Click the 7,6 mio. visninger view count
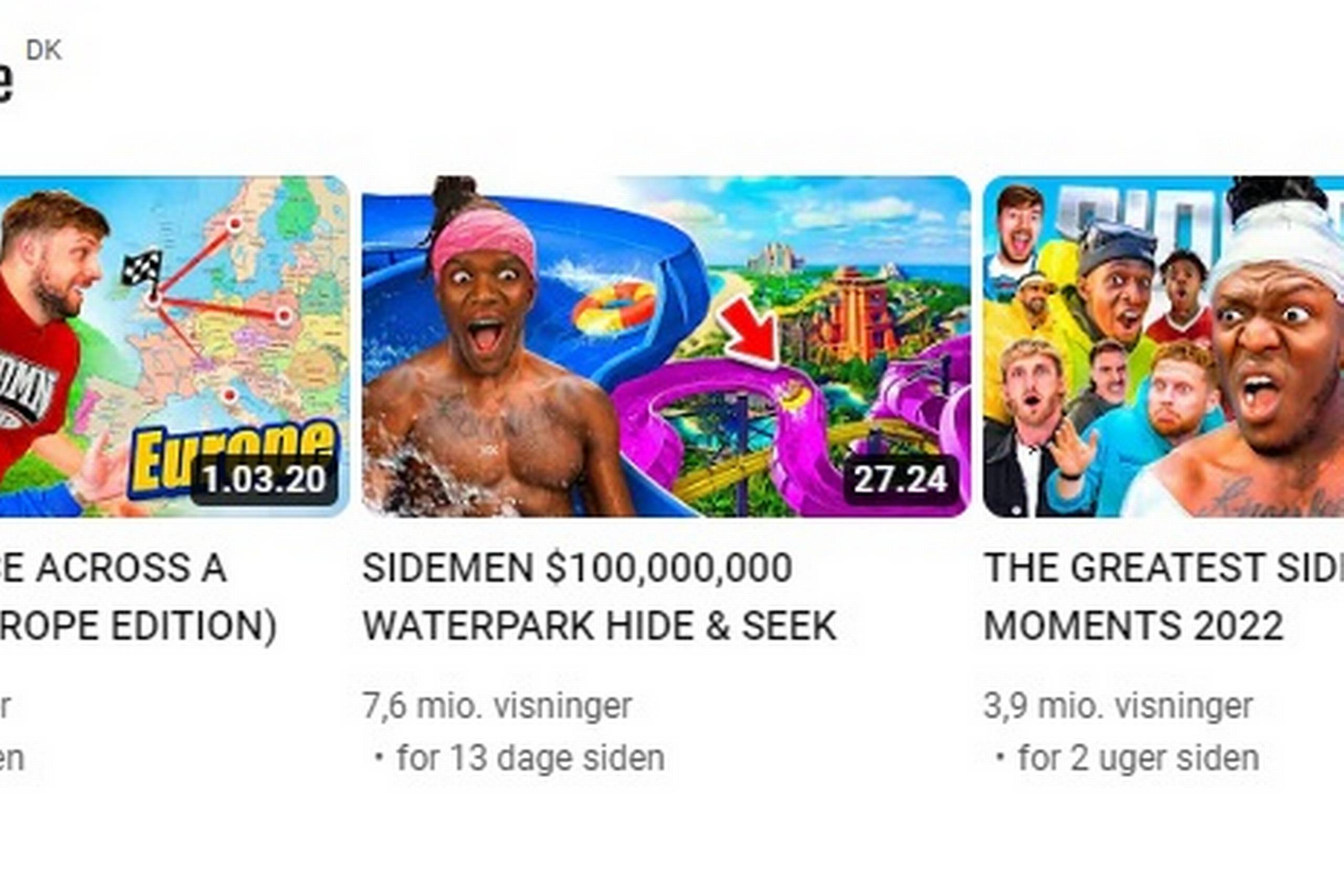This screenshot has width=1344, height=896. pyautogui.click(x=497, y=707)
